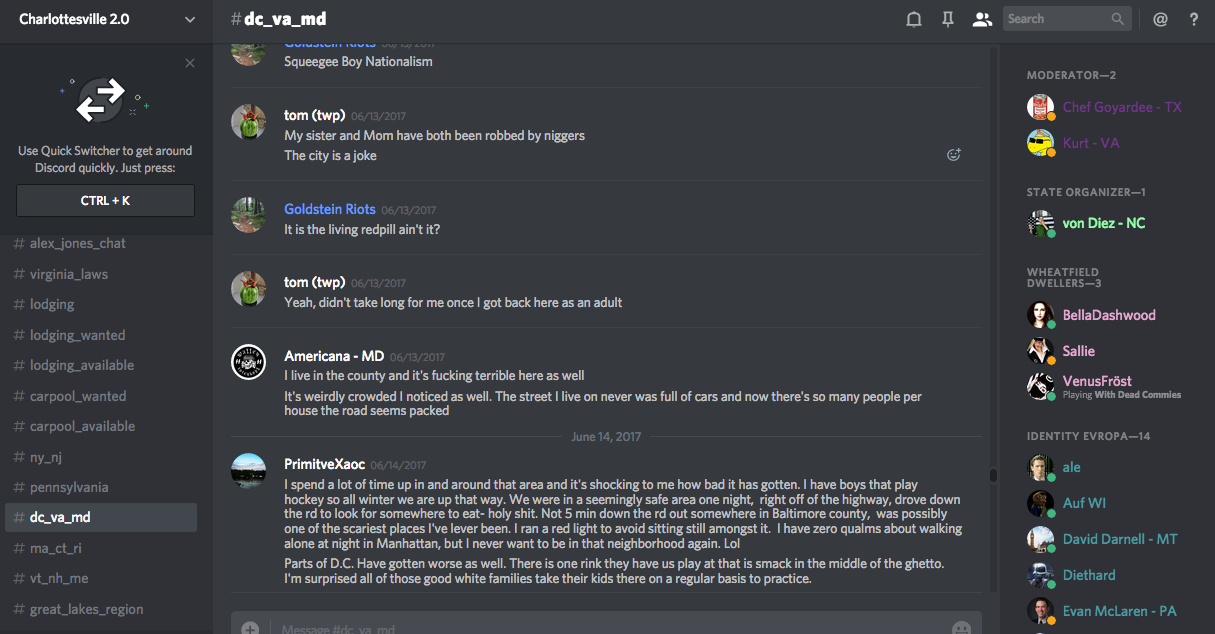
Task: Dismiss the Quick Switcher tip
Action: point(190,64)
